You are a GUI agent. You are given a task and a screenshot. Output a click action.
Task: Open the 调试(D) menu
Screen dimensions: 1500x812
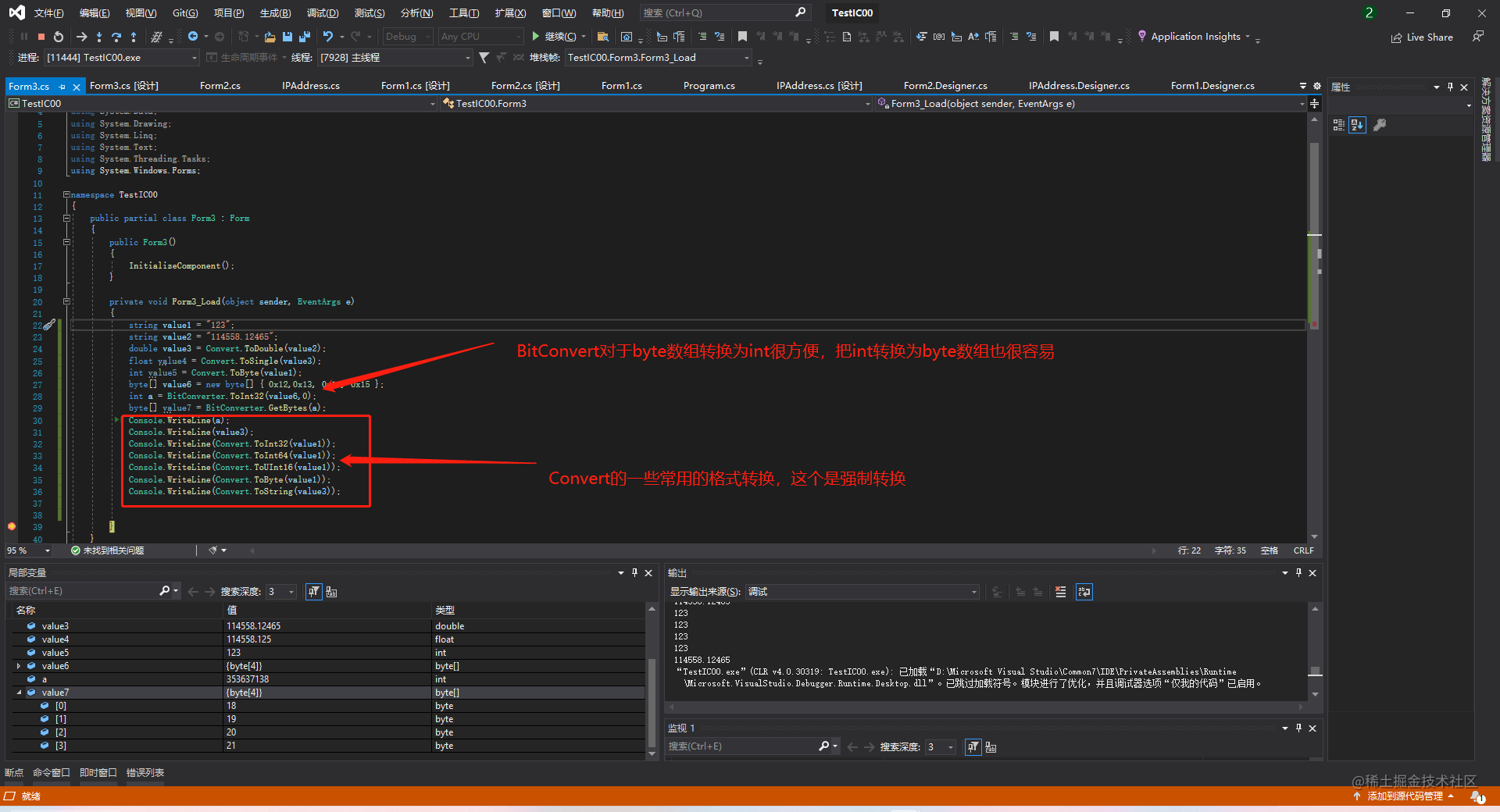coord(323,12)
